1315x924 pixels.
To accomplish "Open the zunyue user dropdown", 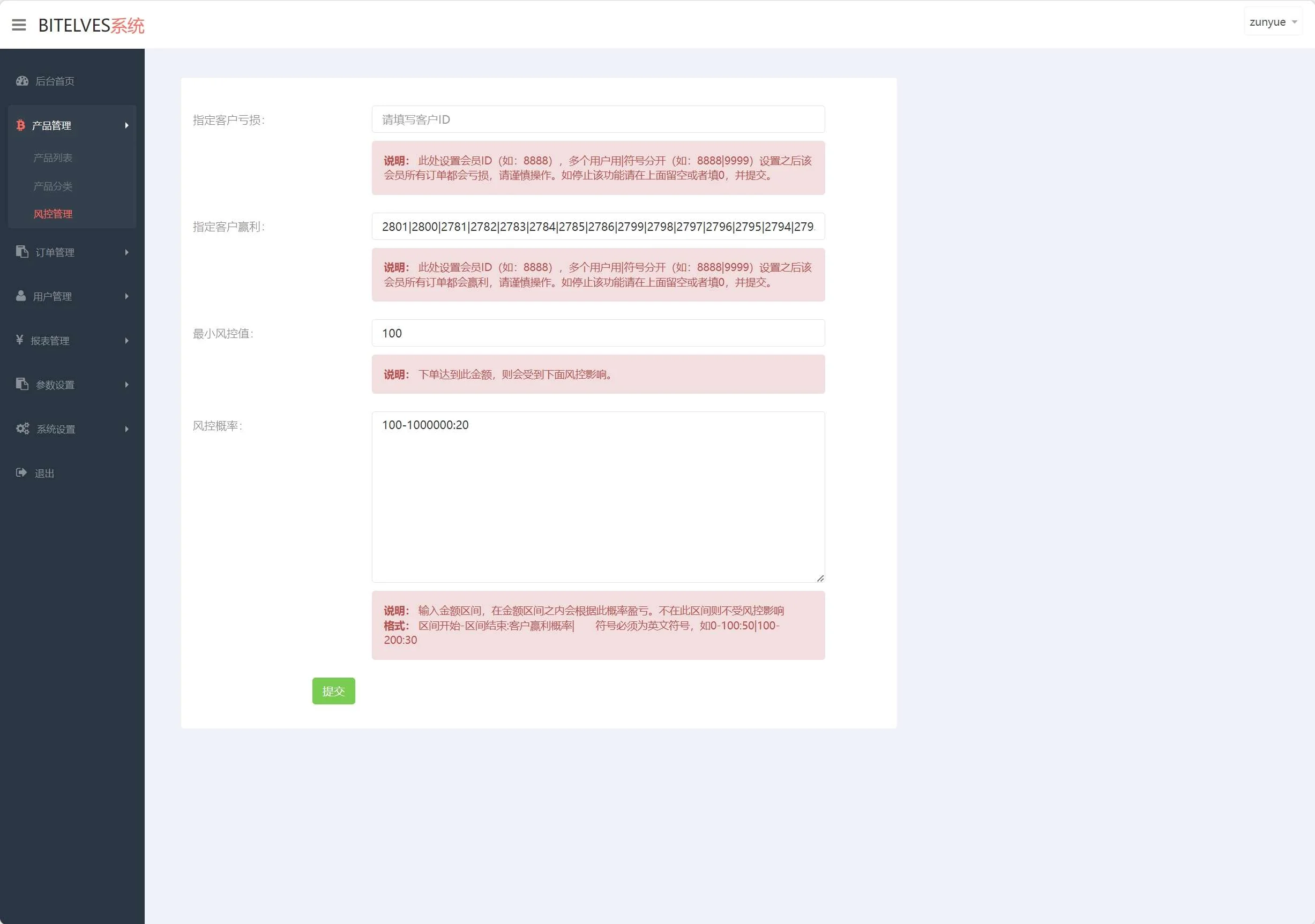I will (1273, 22).
